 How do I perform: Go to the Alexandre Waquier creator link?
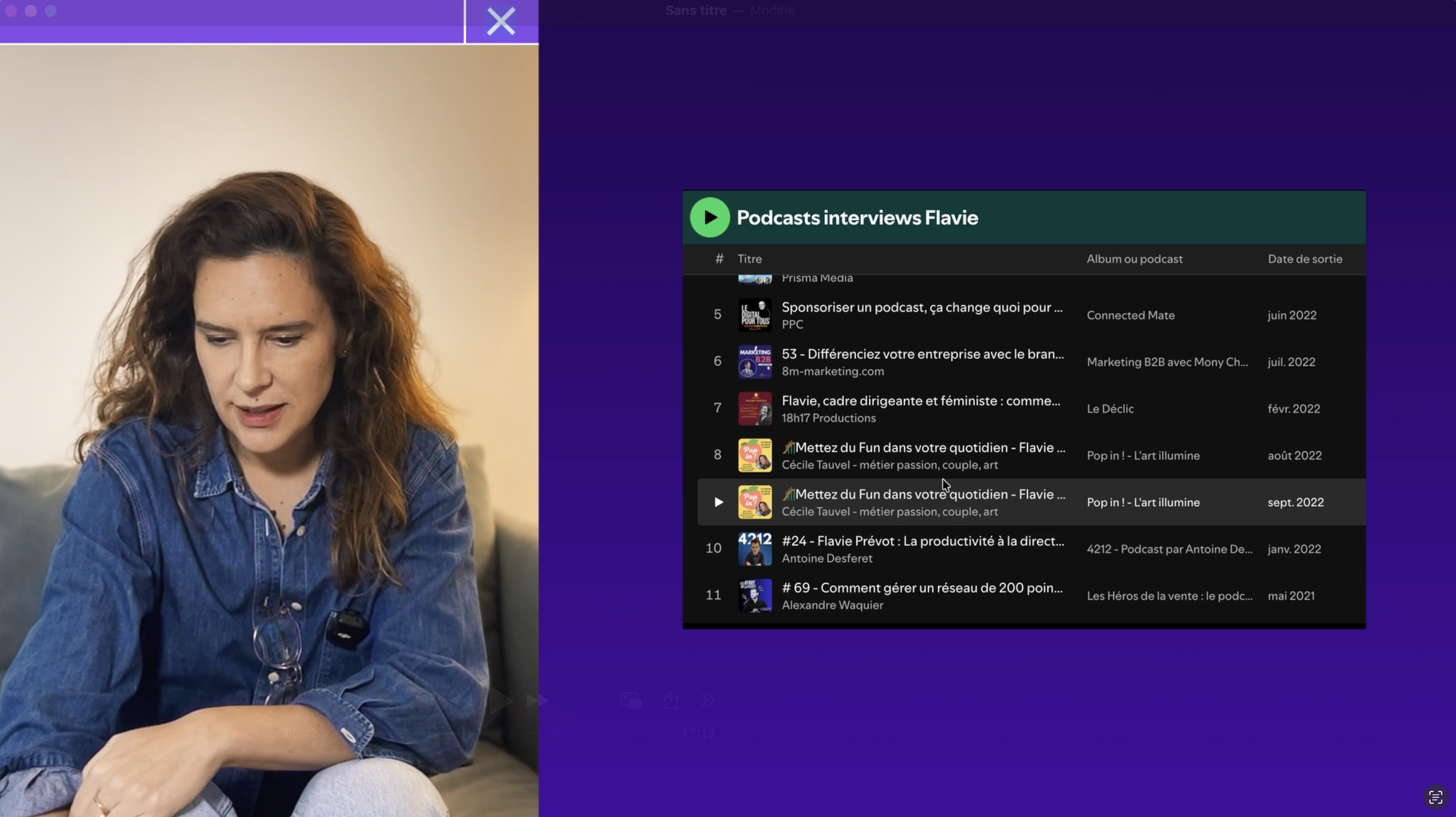coord(832,605)
